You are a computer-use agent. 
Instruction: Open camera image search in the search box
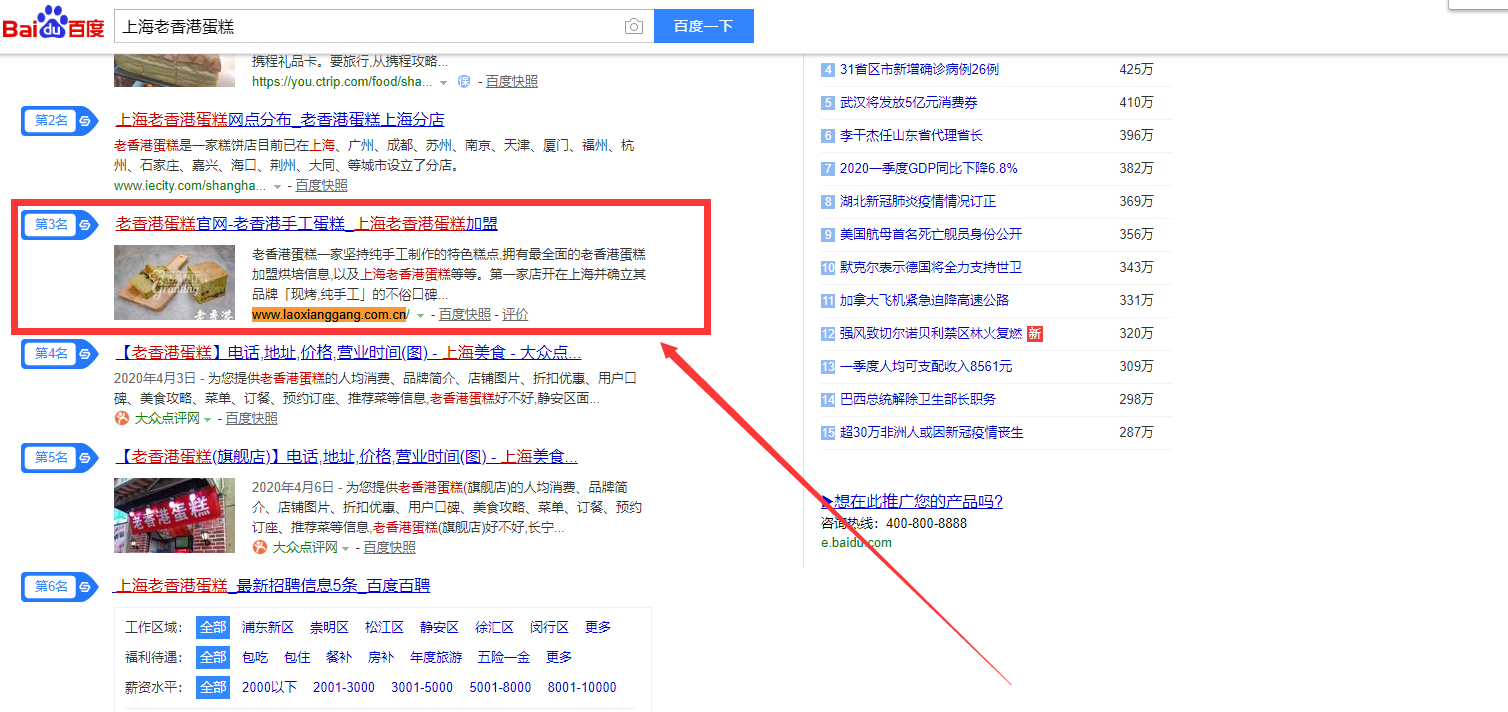click(634, 26)
